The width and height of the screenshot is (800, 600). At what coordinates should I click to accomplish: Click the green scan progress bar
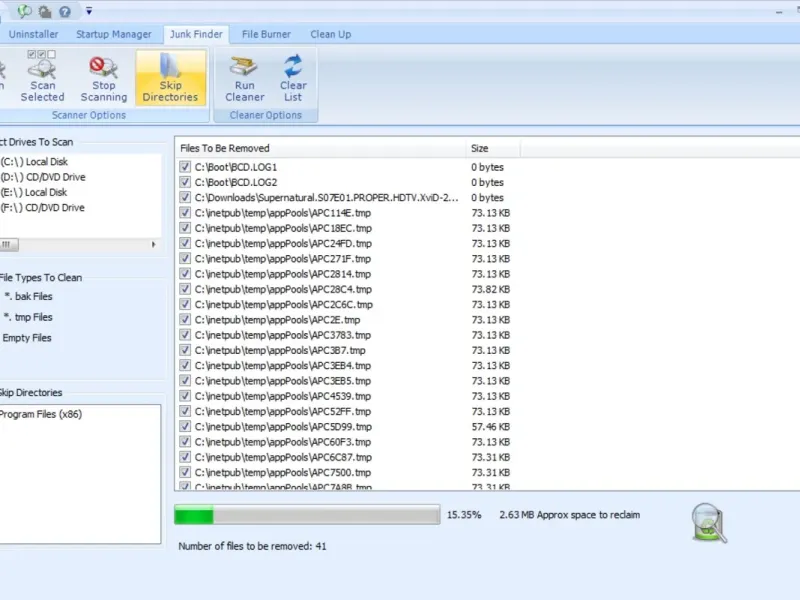(x=307, y=515)
